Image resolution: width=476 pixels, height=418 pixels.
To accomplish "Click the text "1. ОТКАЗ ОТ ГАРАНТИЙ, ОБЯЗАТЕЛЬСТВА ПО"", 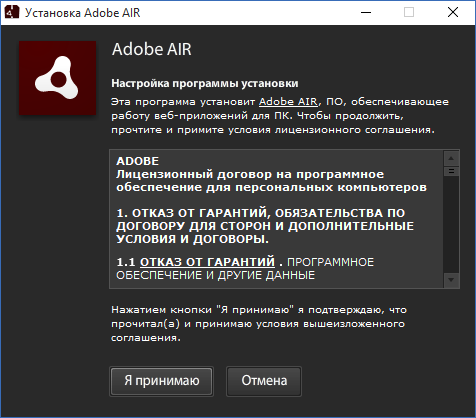I will 261,213.
